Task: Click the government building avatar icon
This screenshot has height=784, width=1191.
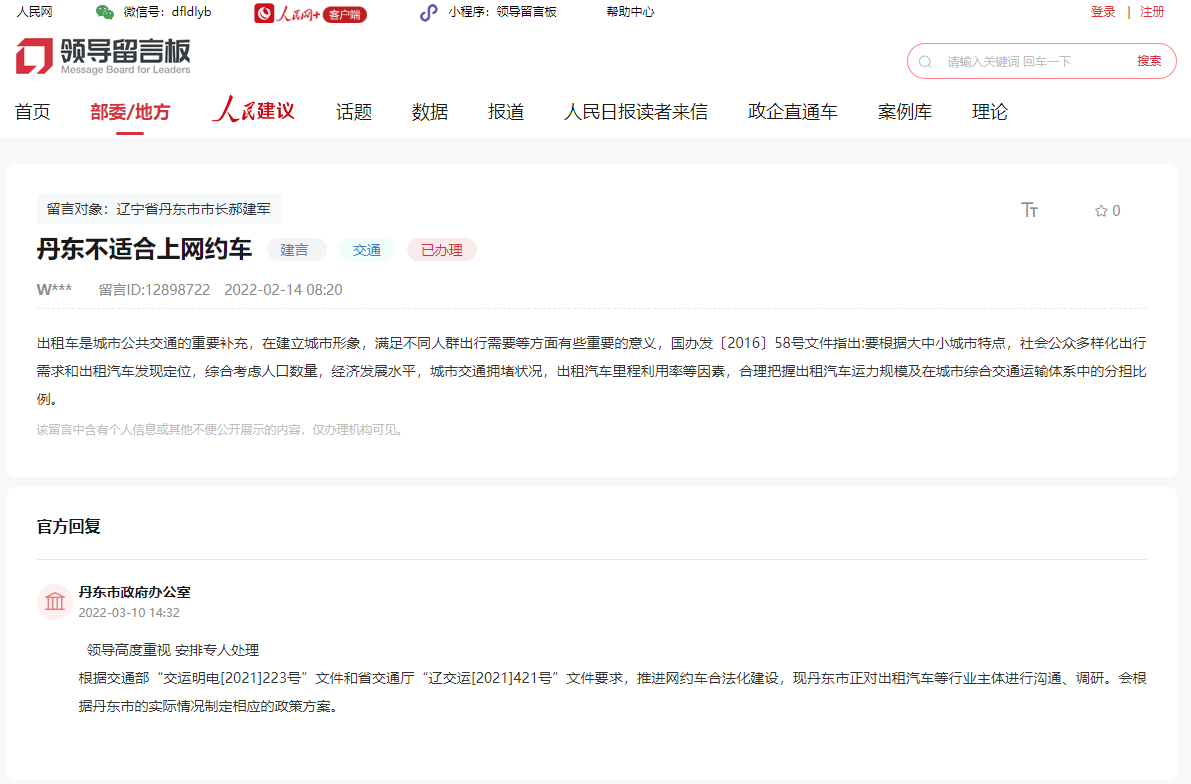Action: (x=55, y=602)
